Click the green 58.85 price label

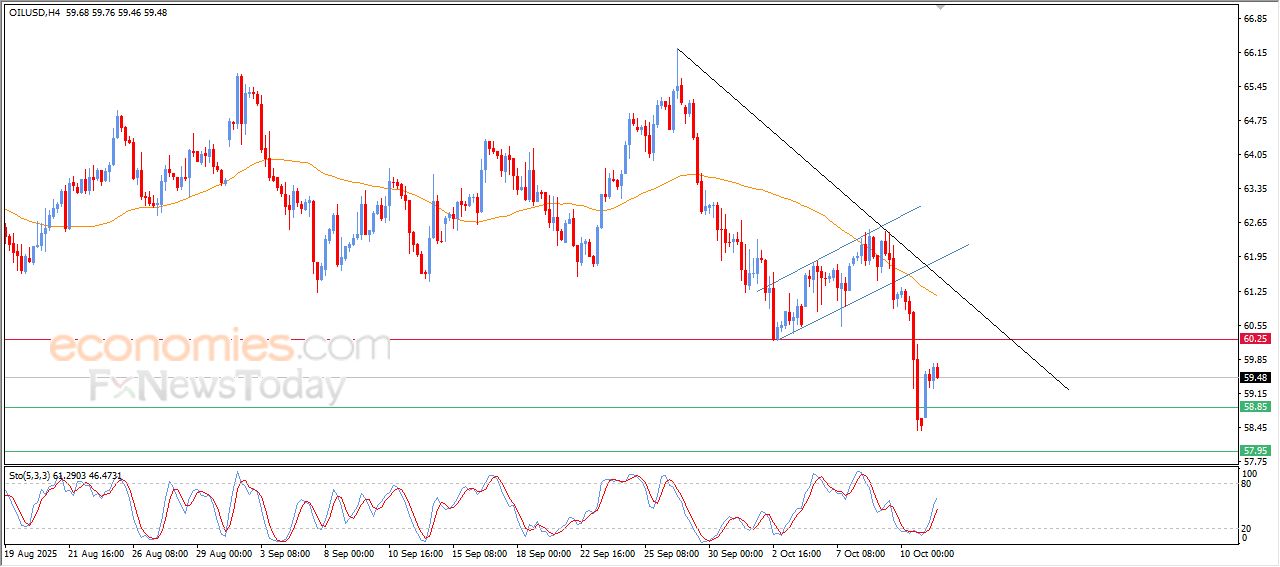click(x=1255, y=408)
